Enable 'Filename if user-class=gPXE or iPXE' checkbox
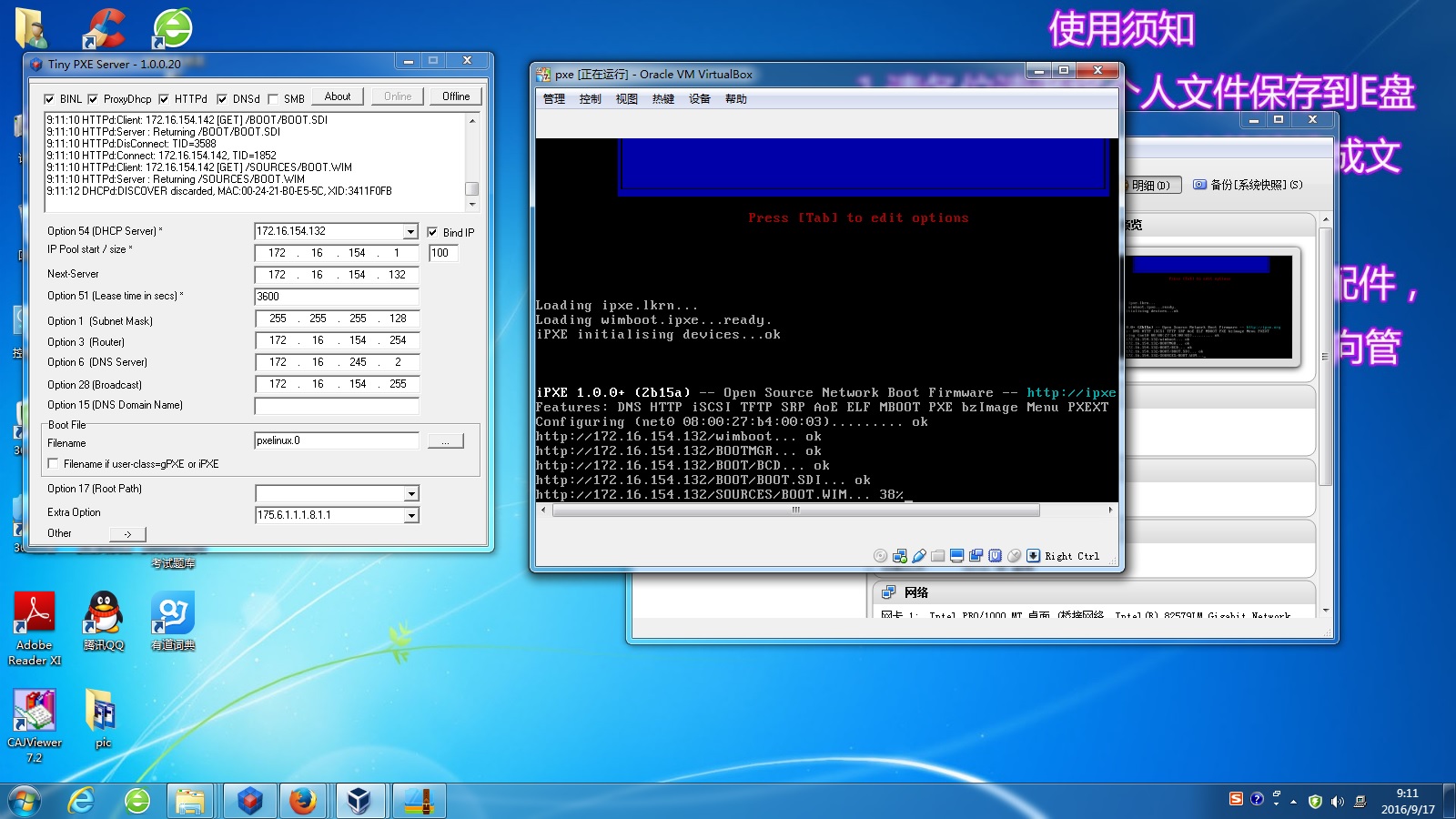 tap(53, 464)
